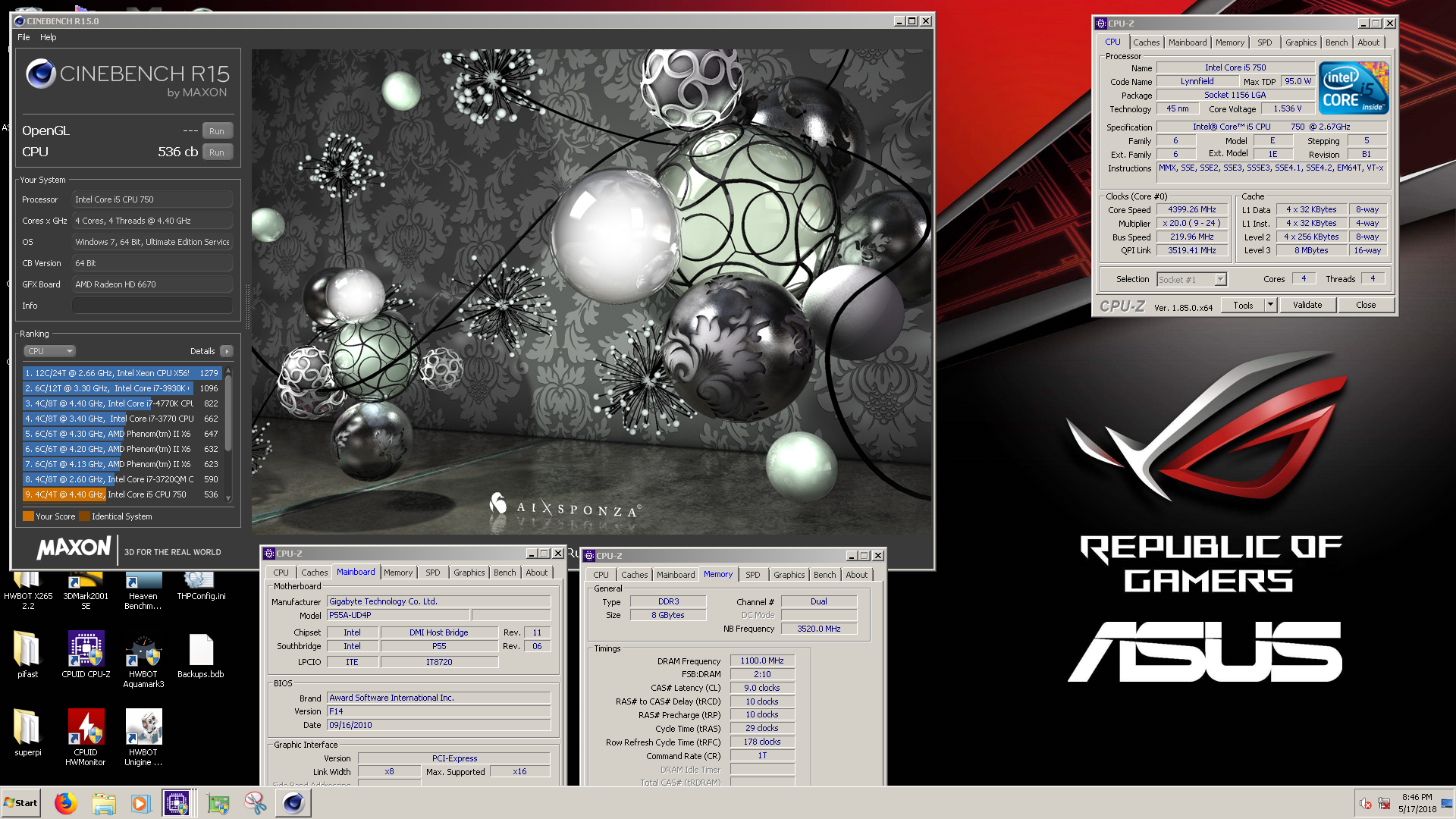The height and width of the screenshot is (819, 1456).
Task: Open Firefox from the taskbar
Action: [x=66, y=803]
